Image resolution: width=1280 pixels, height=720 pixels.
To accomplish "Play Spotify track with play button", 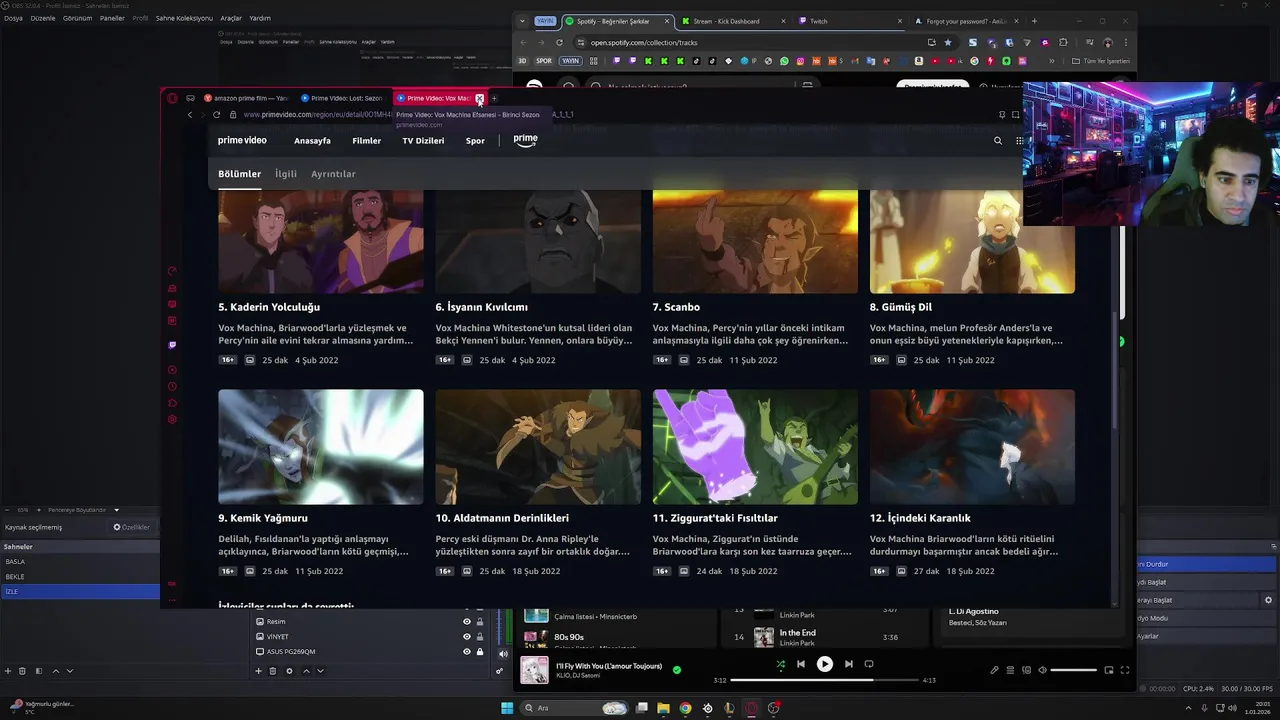I will [x=824, y=664].
